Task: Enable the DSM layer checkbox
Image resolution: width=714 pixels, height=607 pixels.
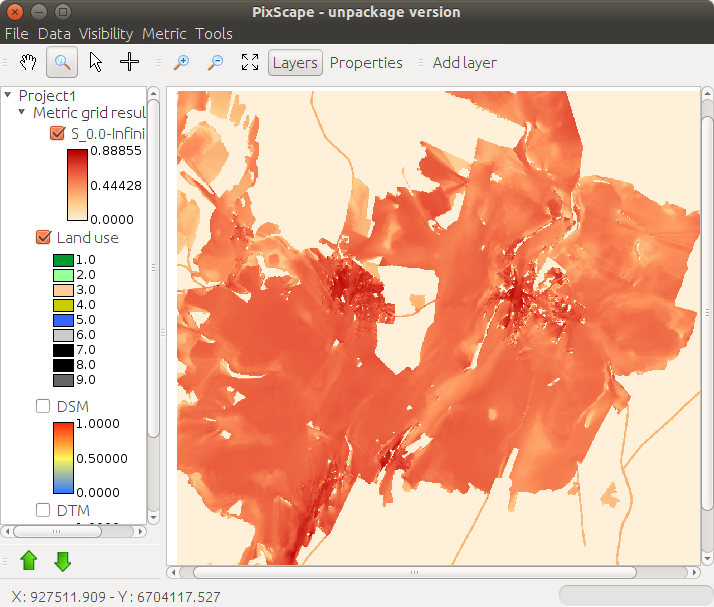Action: click(x=43, y=406)
